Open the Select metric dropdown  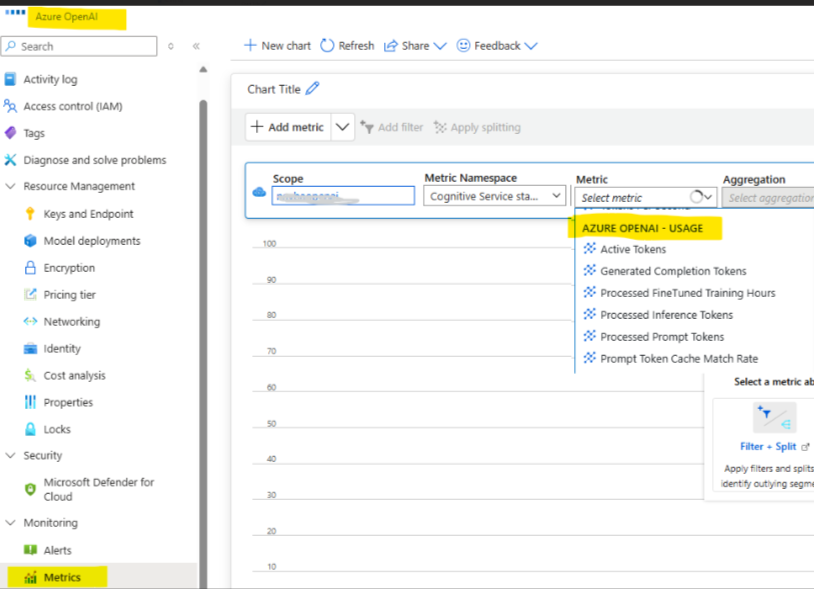click(x=646, y=198)
